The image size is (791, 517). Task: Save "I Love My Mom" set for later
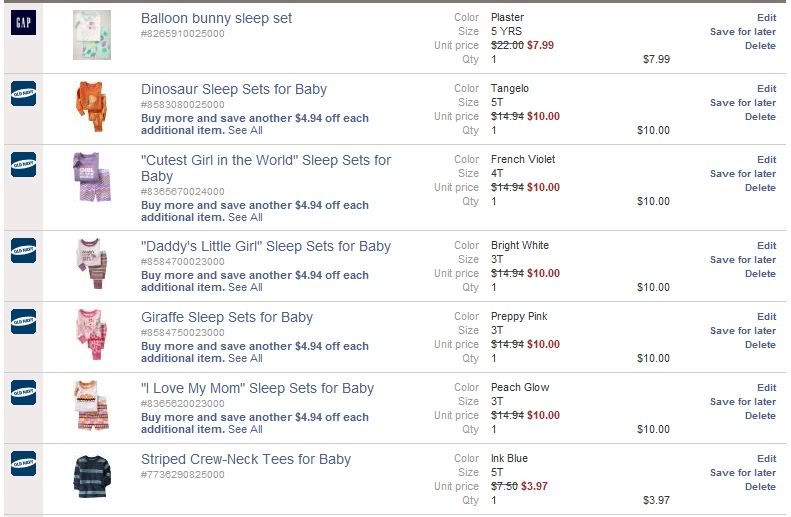(742, 402)
